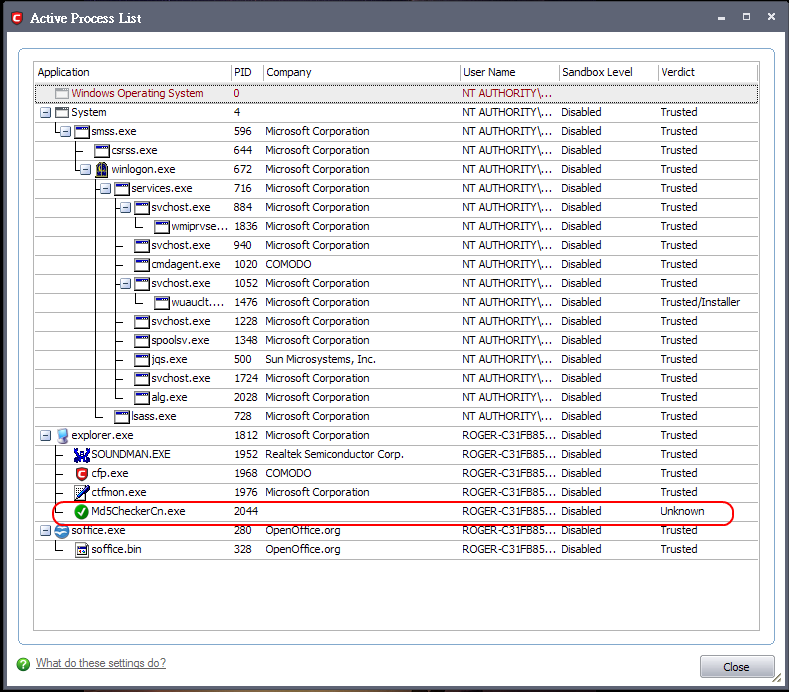Select the svchost.exe PID 940 row name
Screen dimensions: 789x692
tap(181, 246)
